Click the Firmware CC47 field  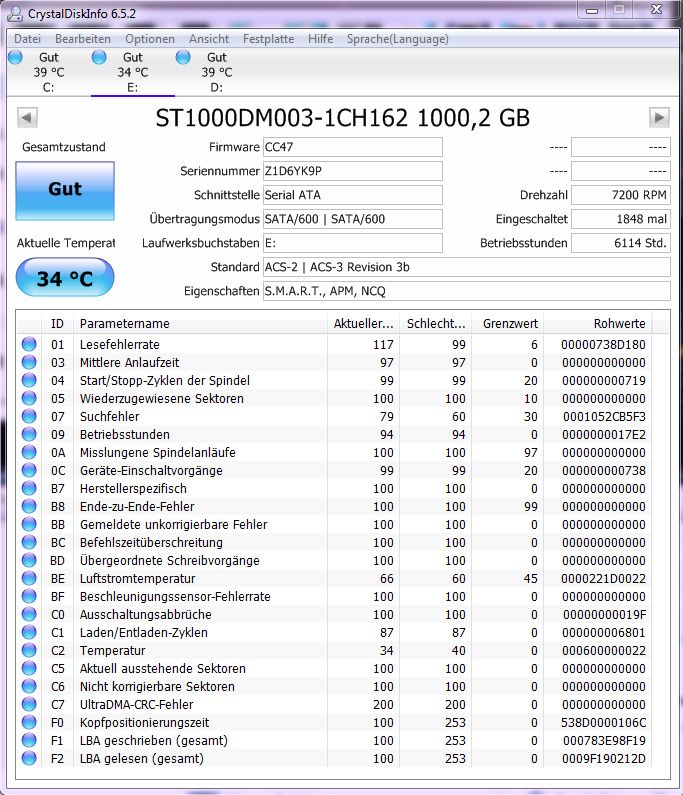pyautogui.click(x=352, y=147)
